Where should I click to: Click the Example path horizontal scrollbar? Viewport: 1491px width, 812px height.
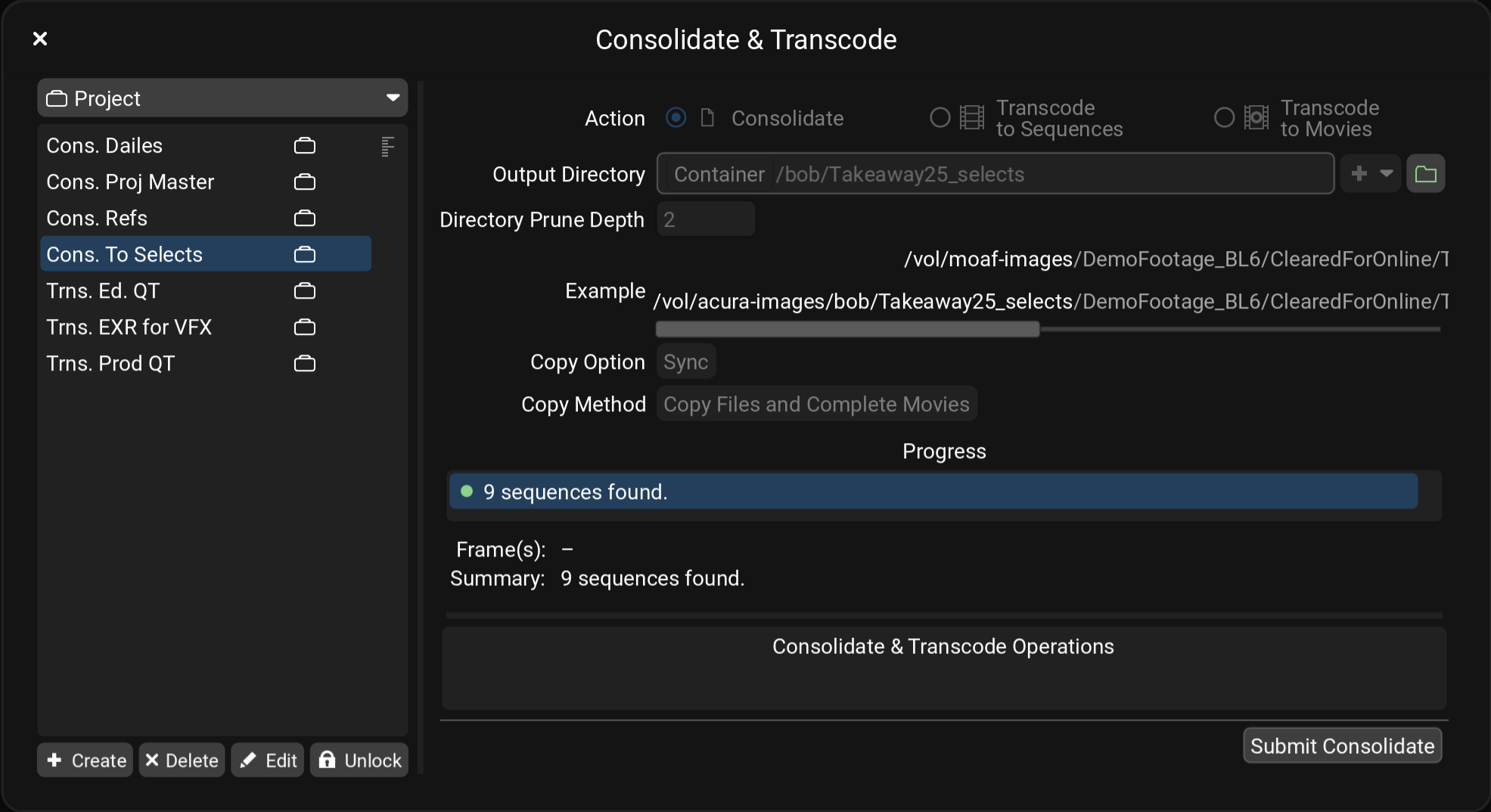[847, 330]
